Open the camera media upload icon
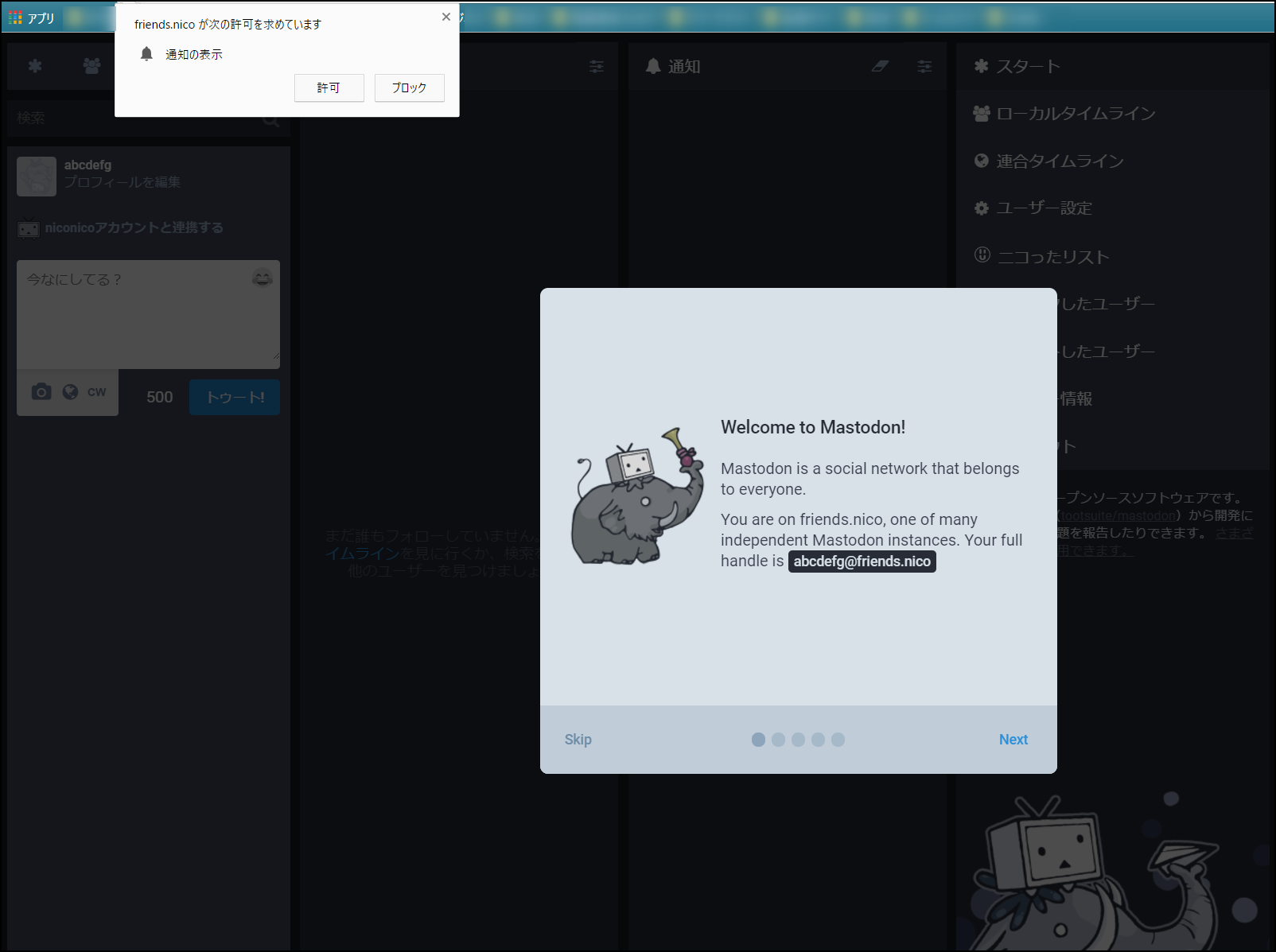Image resolution: width=1276 pixels, height=952 pixels. click(x=41, y=392)
